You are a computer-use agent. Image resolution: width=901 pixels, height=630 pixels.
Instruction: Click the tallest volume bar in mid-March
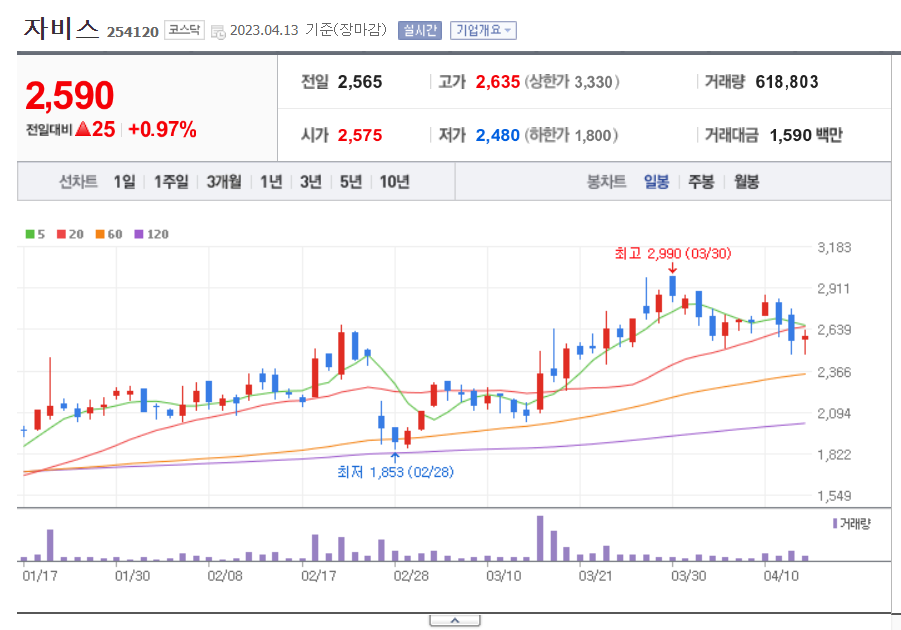(540, 539)
